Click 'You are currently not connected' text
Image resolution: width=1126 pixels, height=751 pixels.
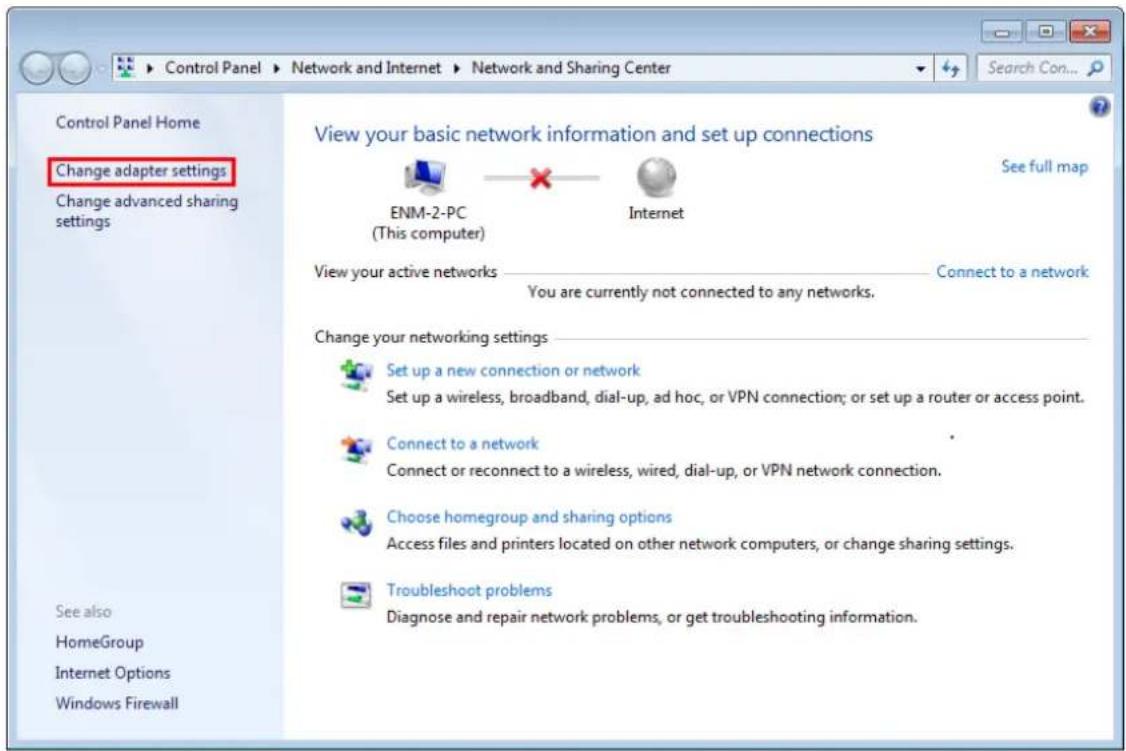tap(701, 292)
